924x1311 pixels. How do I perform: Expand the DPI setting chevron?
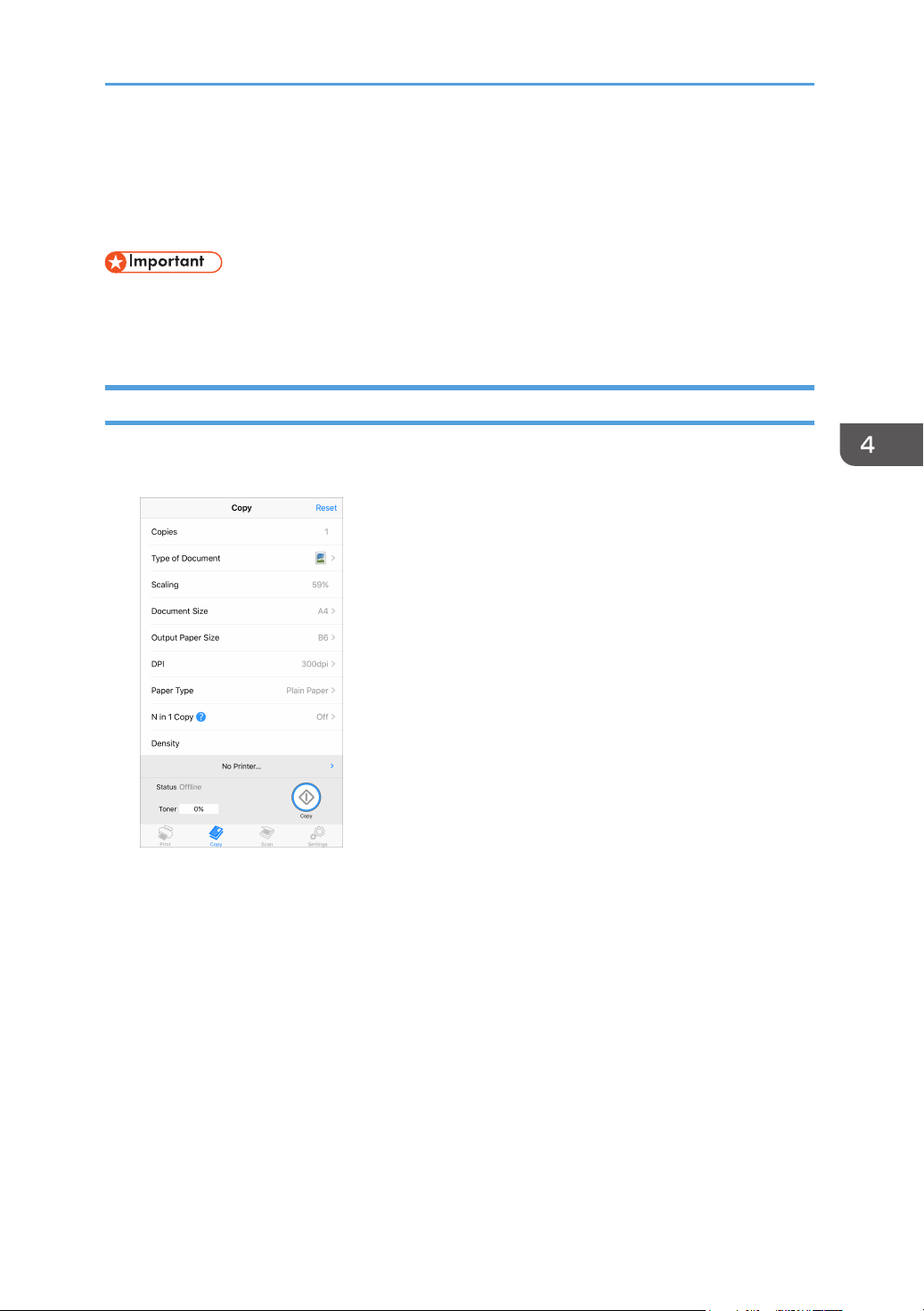tap(333, 664)
